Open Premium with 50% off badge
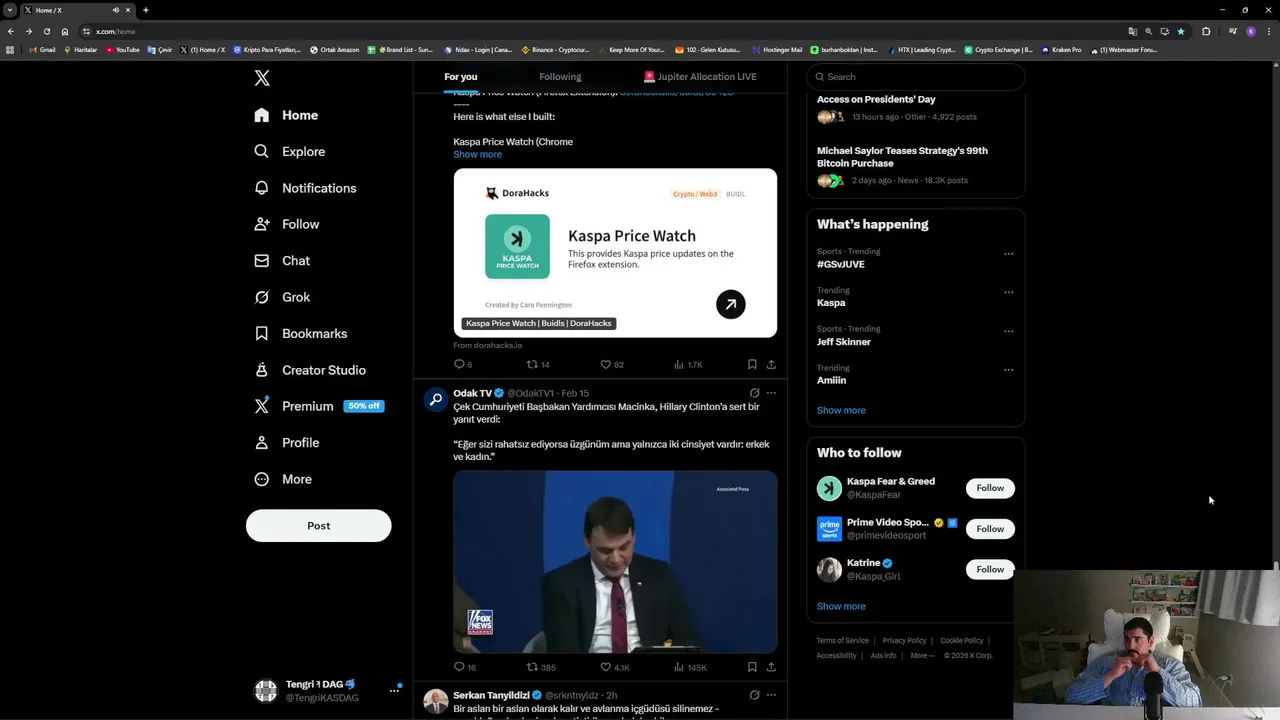1280x720 pixels. (318, 406)
